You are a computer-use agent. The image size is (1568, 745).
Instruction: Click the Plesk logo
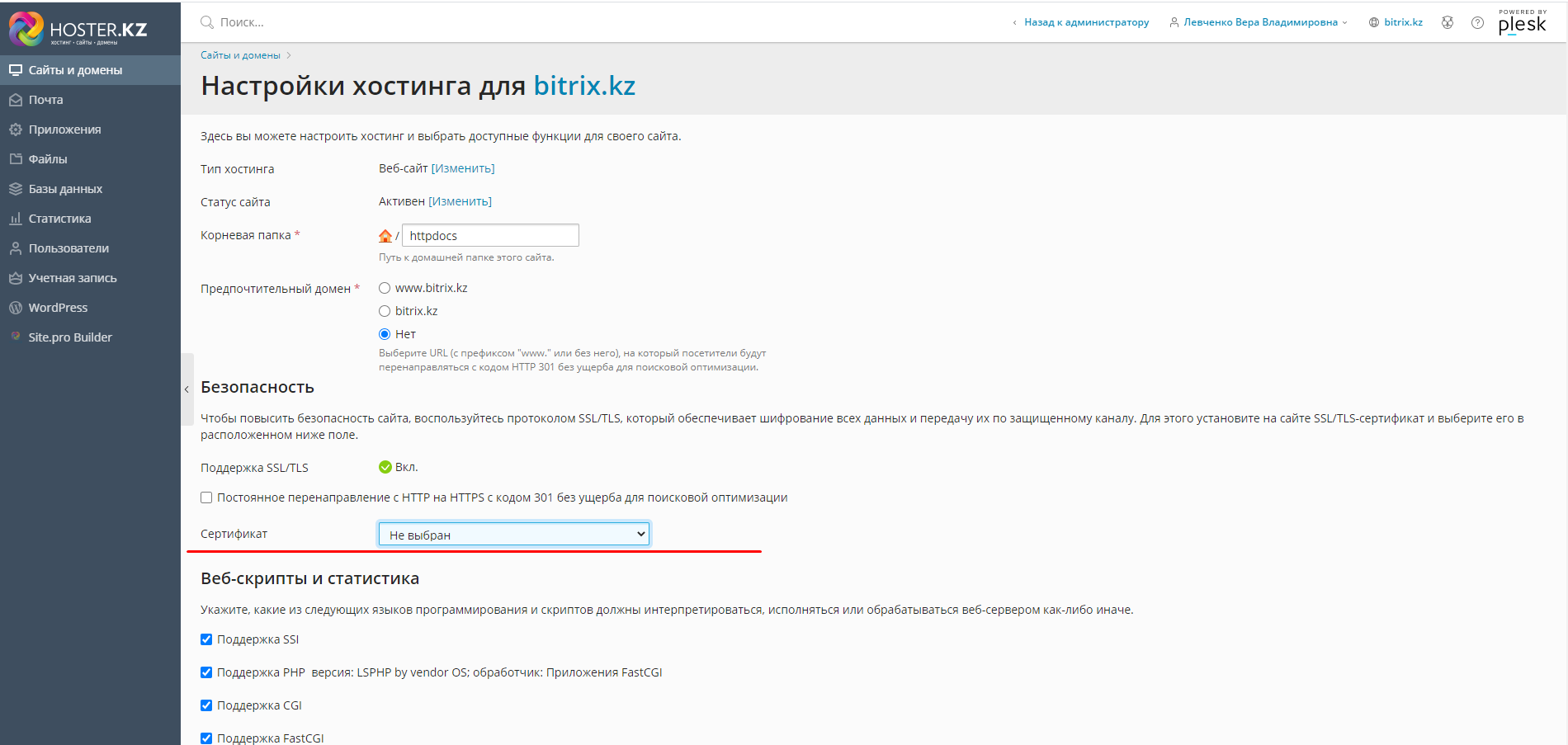tap(1522, 22)
